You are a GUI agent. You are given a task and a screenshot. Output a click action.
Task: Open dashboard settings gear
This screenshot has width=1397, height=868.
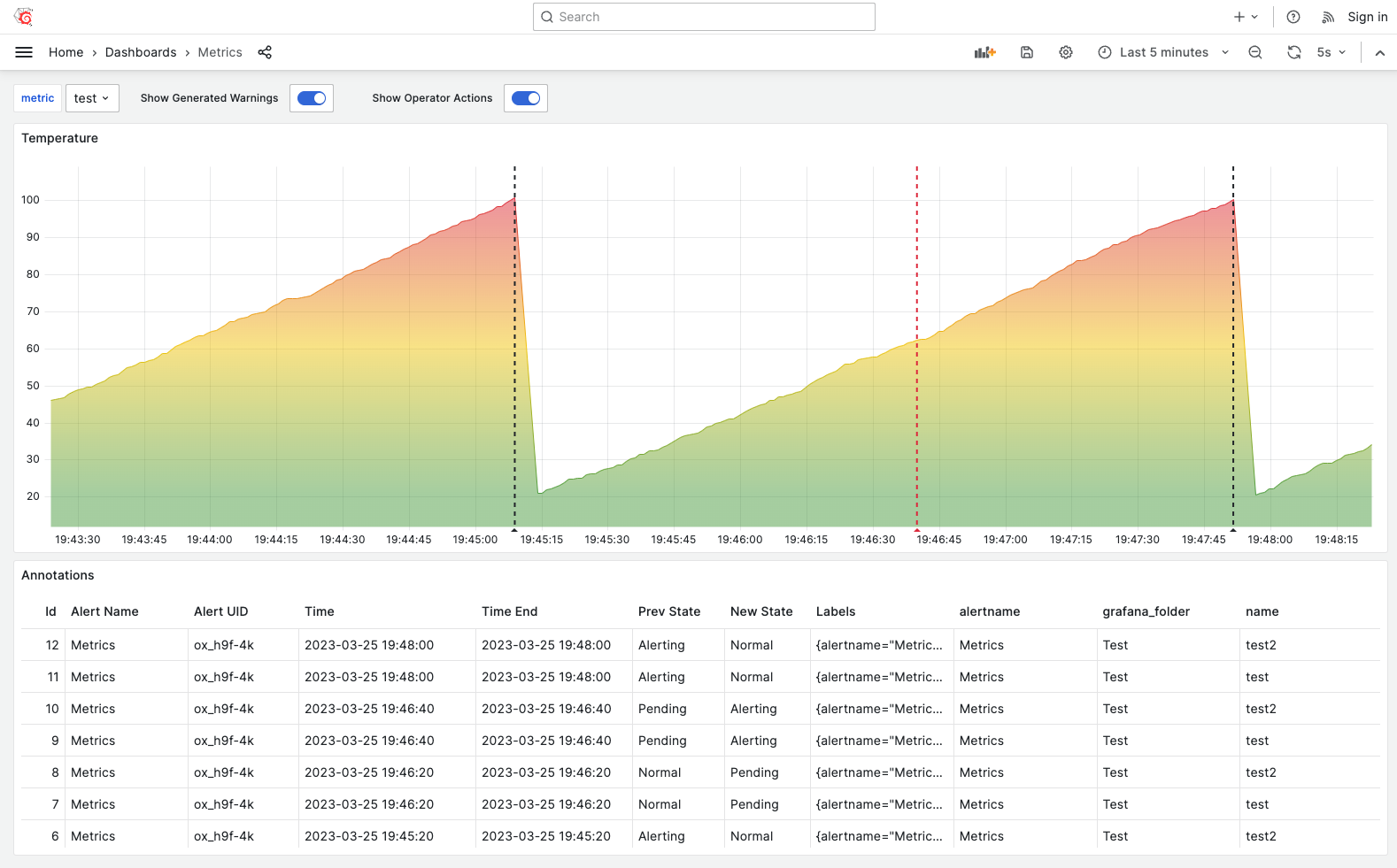[x=1066, y=52]
